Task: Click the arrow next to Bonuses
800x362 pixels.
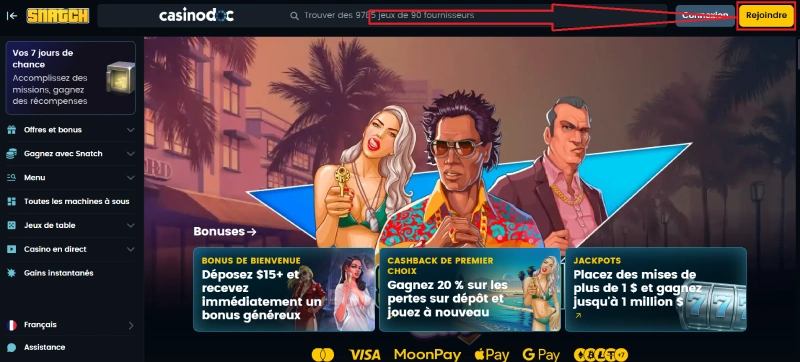Action: click(251, 232)
